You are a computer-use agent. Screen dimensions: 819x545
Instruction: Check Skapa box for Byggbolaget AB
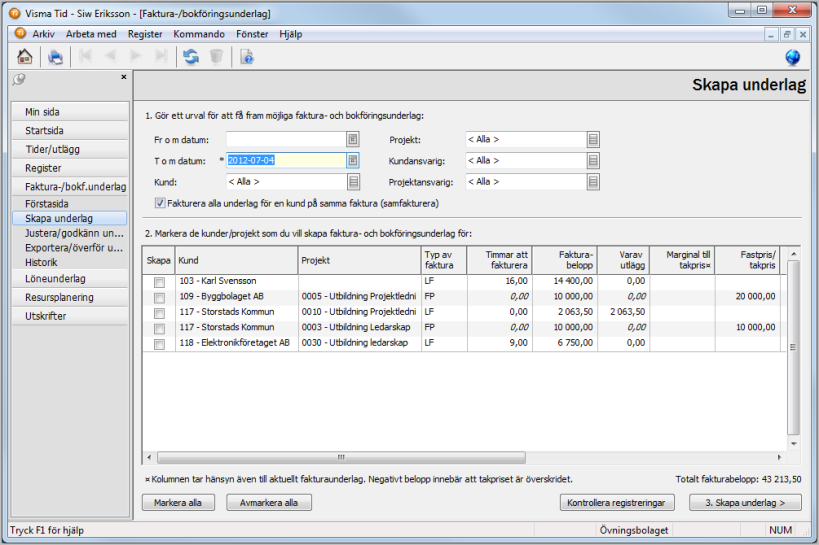pos(159,298)
